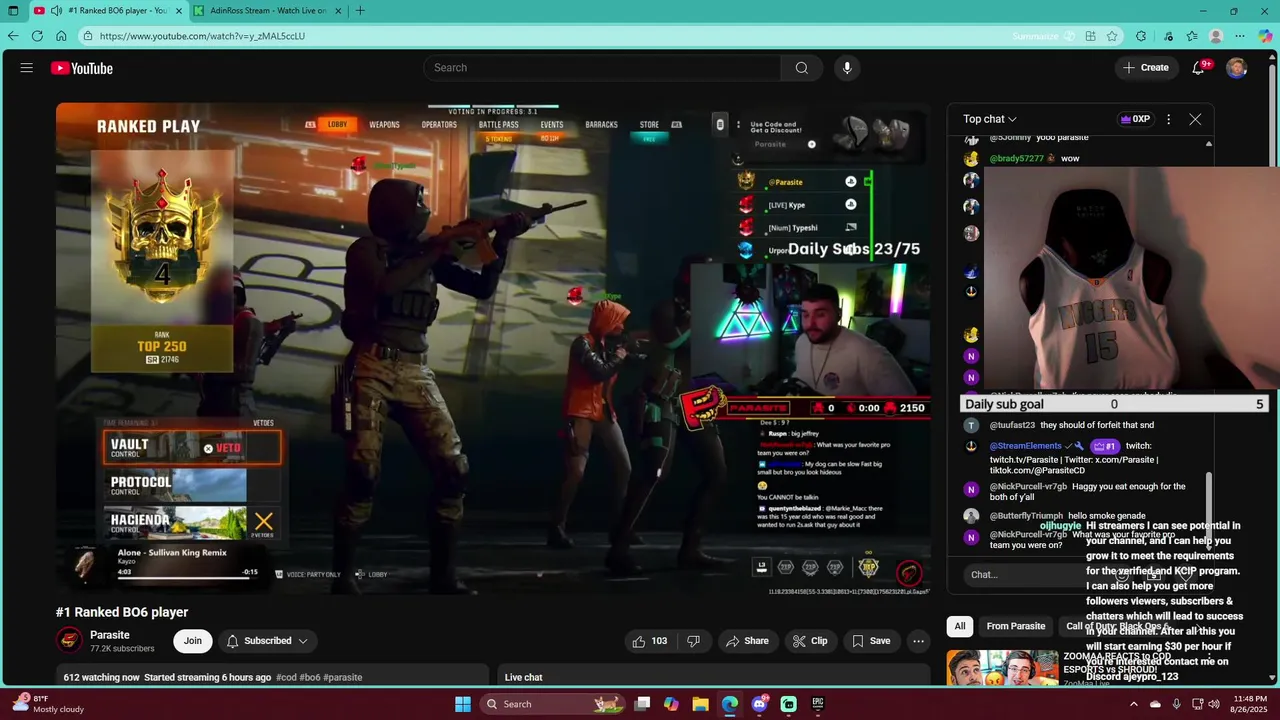The image size is (1280, 720).
Task: Open a new browser tab
Action: click(360, 11)
